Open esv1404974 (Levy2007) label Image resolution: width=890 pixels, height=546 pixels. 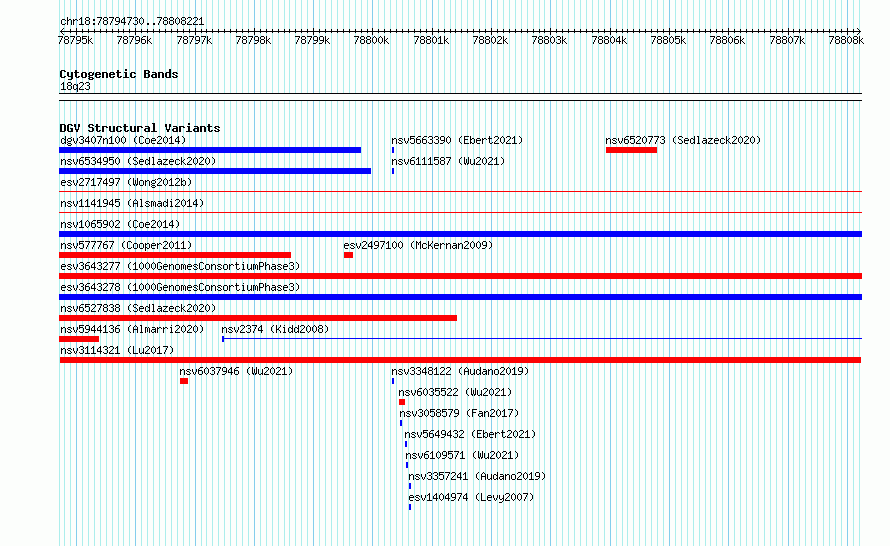point(471,497)
